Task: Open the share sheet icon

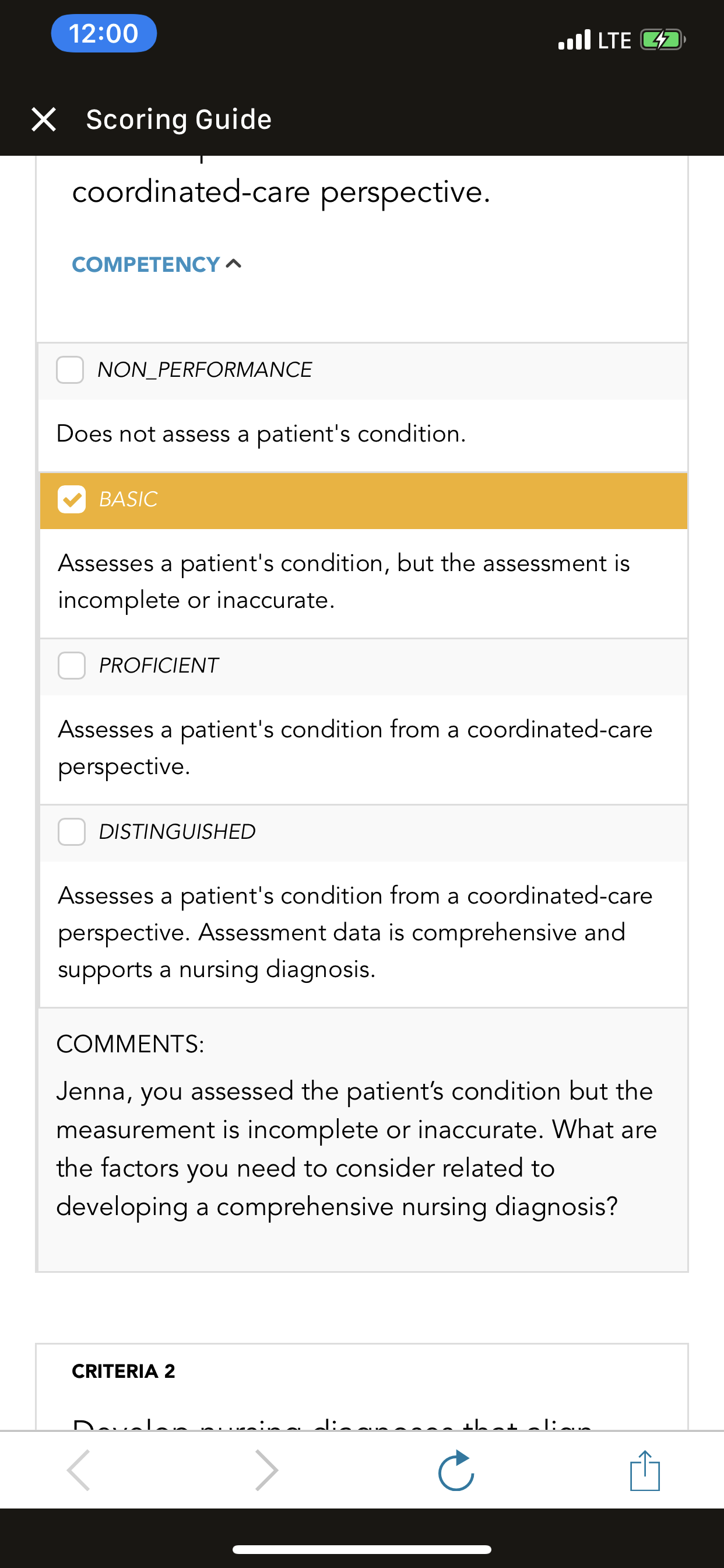Action: 645,1470
